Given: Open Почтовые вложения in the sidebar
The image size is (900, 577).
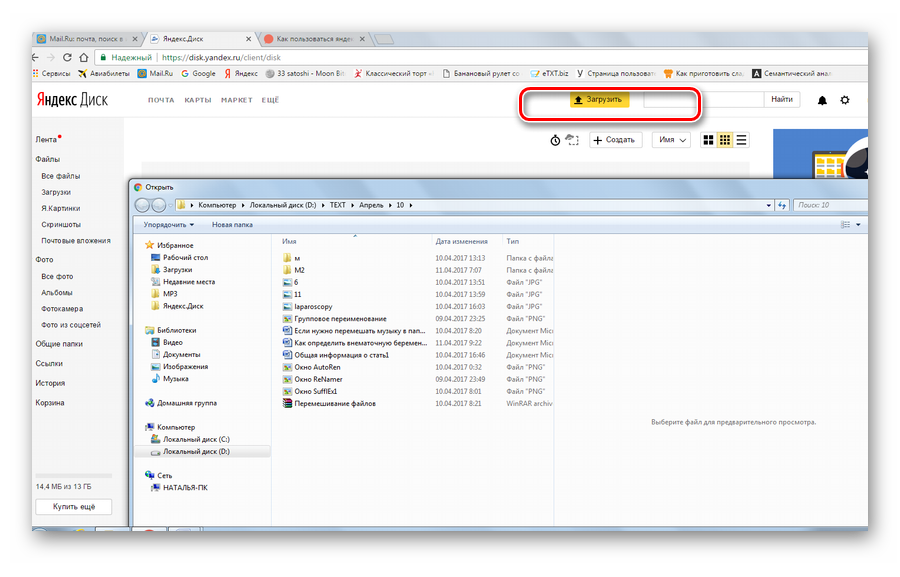Looking at the screenshot, I should 76,241.
